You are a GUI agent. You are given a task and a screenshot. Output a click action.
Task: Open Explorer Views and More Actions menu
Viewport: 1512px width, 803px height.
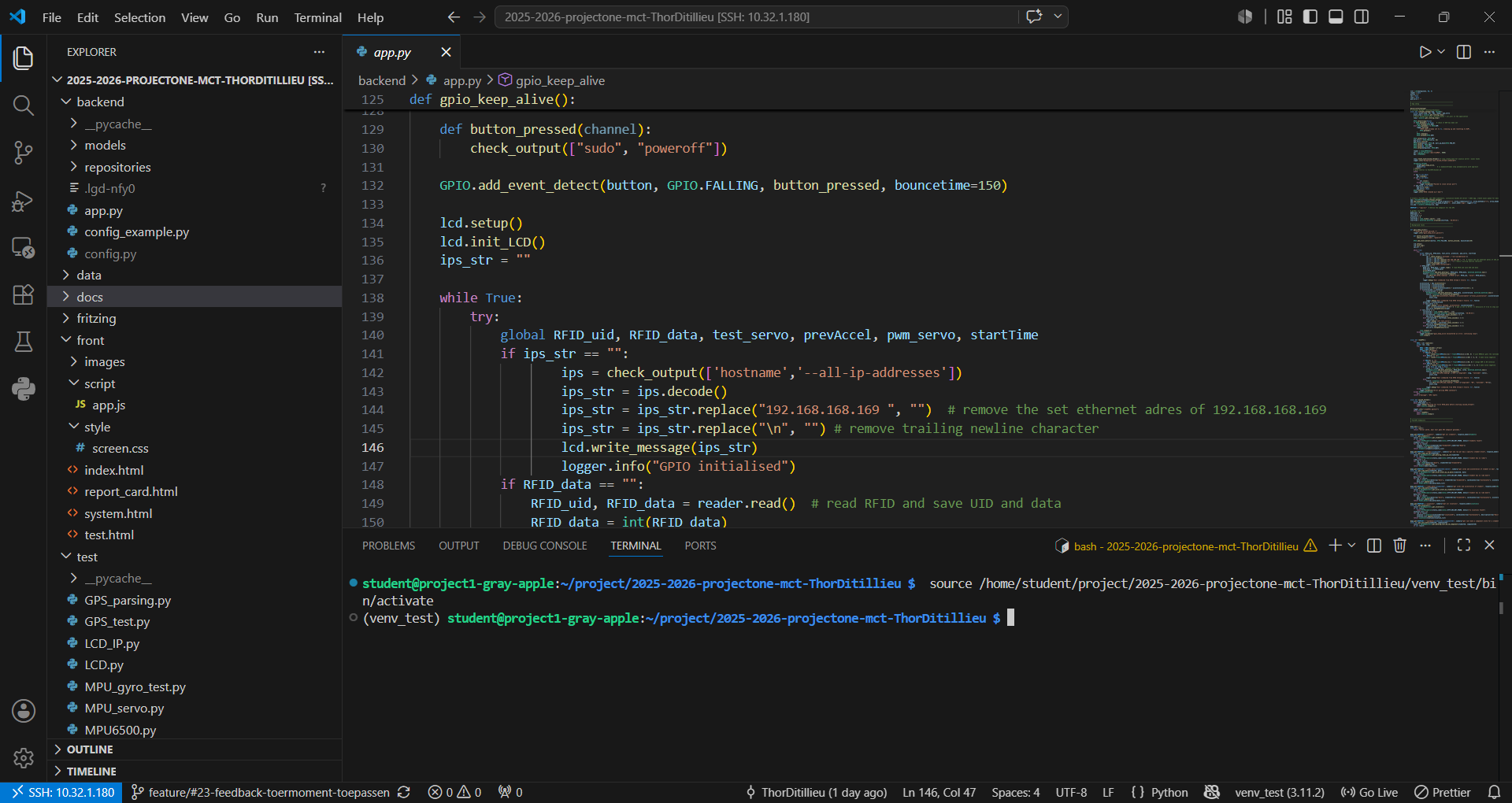[319, 52]
